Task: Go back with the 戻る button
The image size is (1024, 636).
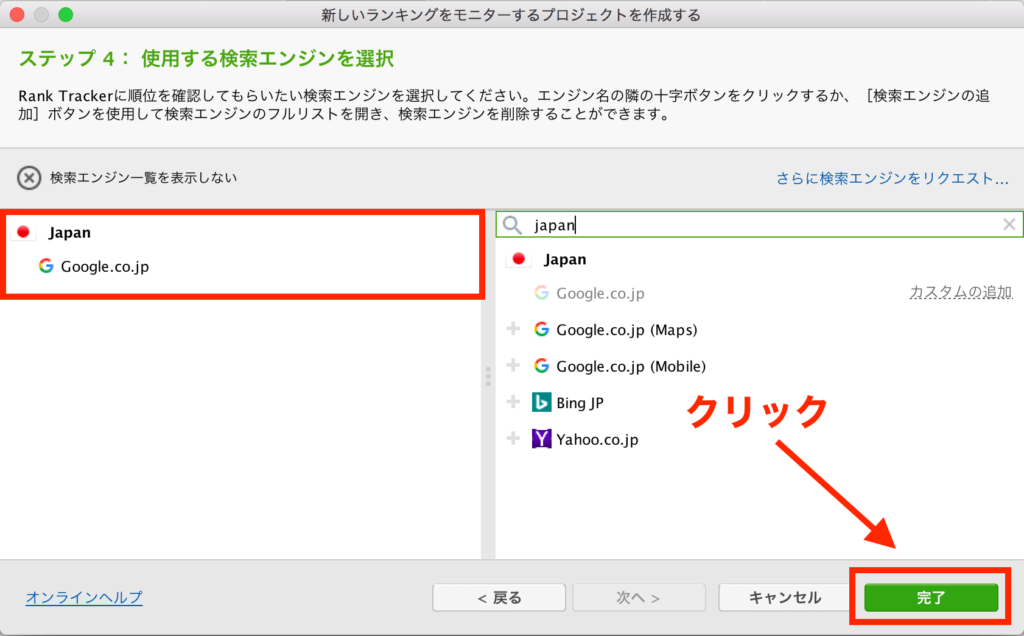Action: pos(499,597)
